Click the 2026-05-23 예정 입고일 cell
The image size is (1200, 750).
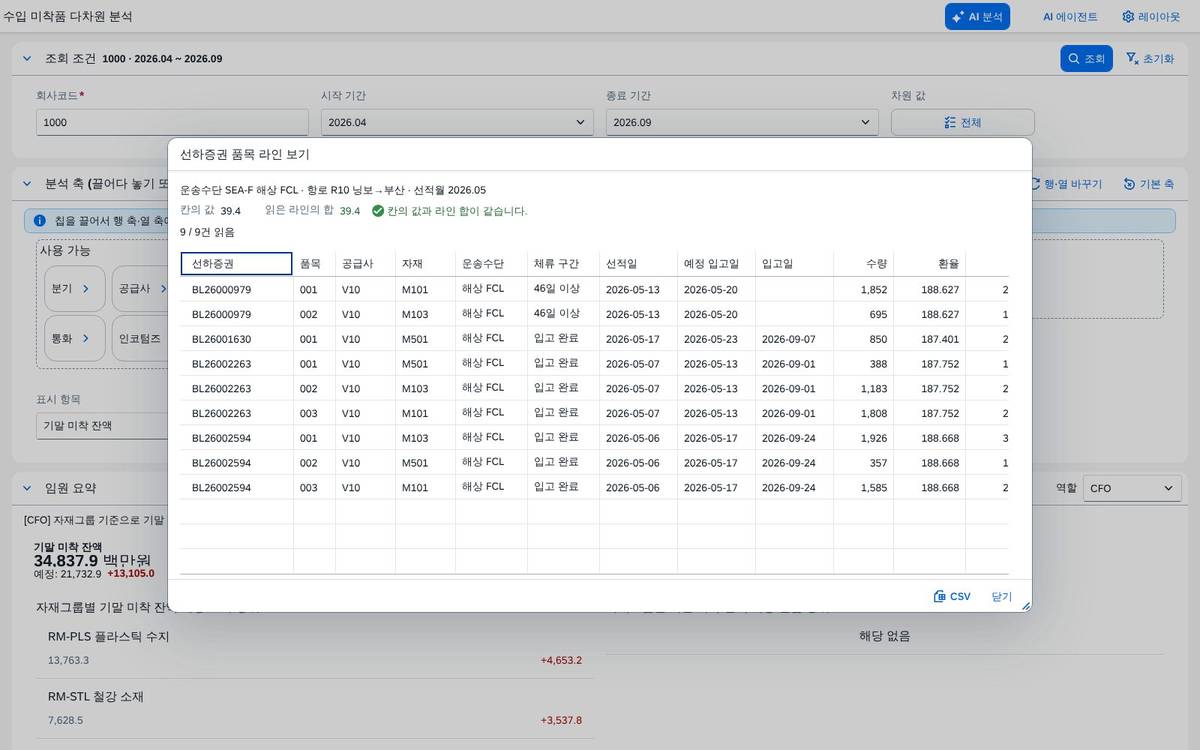[717, 339]
